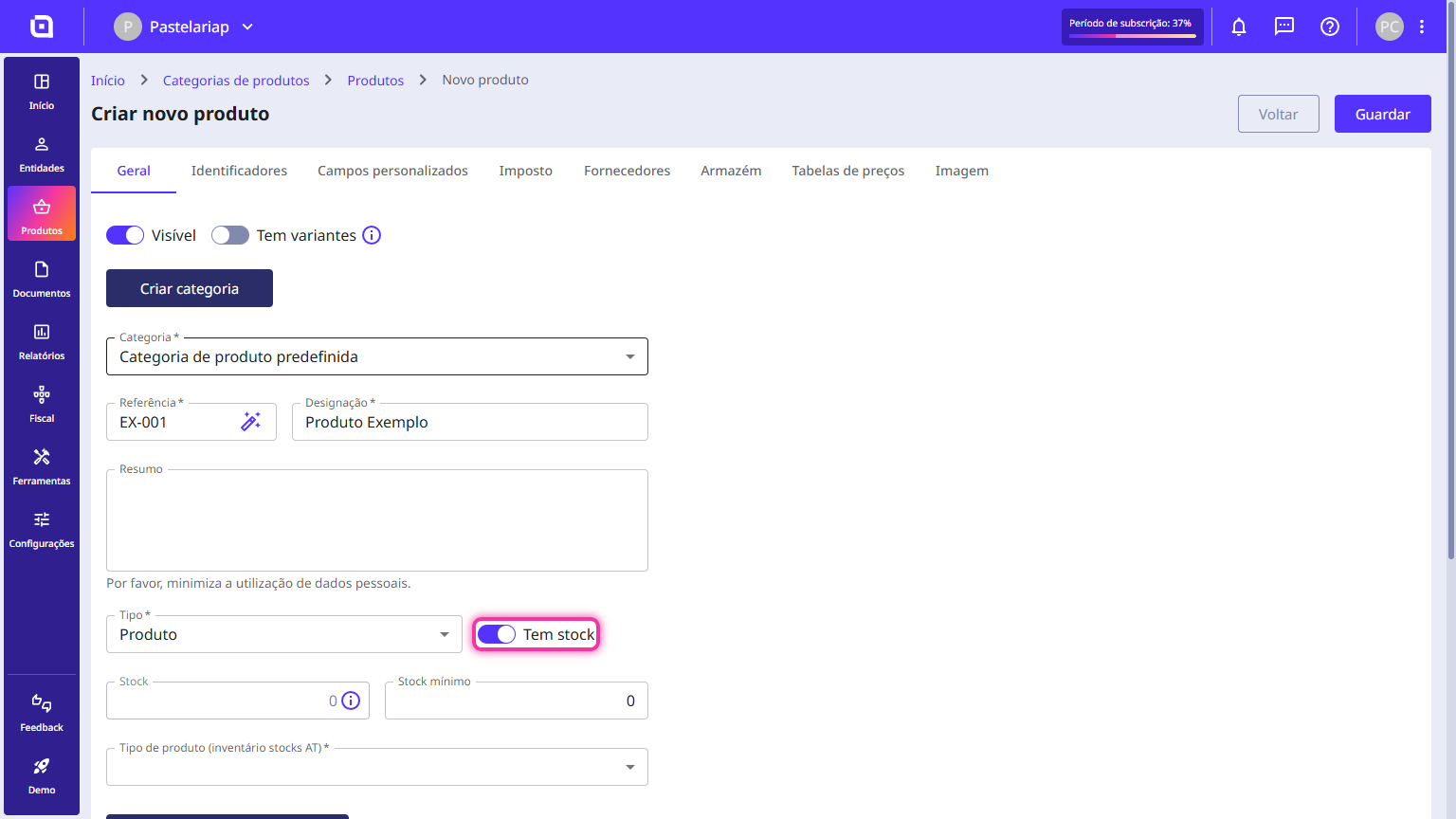Show the Stock field info icon
The width and height of the screenshot is (1456, 819).
(351, 701)
